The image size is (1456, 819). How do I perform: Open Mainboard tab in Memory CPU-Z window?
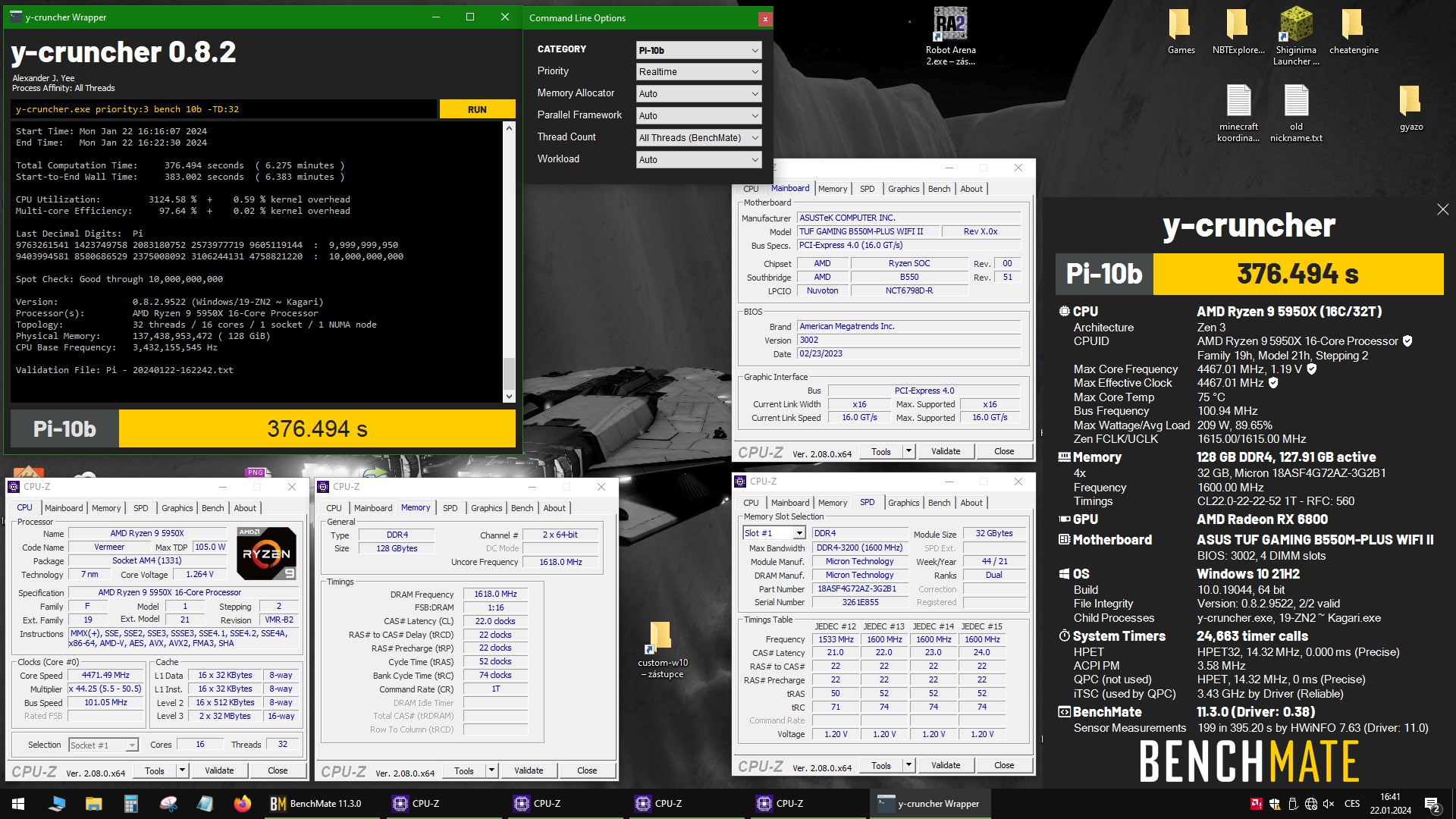373,508
